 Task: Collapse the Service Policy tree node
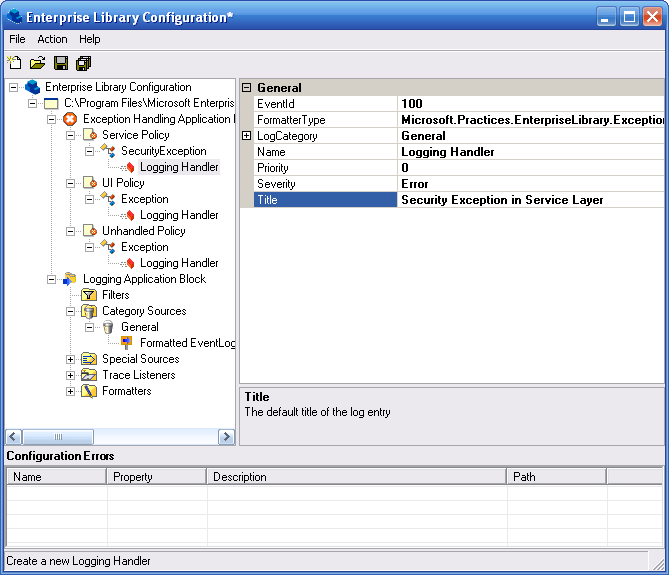click(71, 135)
